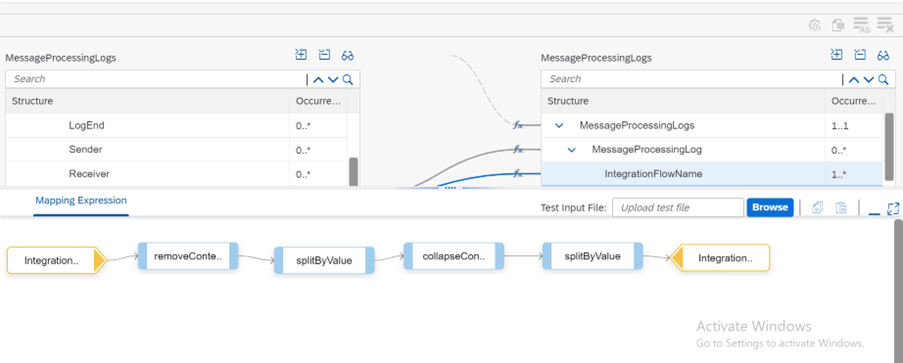Go to next search result in right panel
This screenshot has height=363, width=903.
click(868, 80)
